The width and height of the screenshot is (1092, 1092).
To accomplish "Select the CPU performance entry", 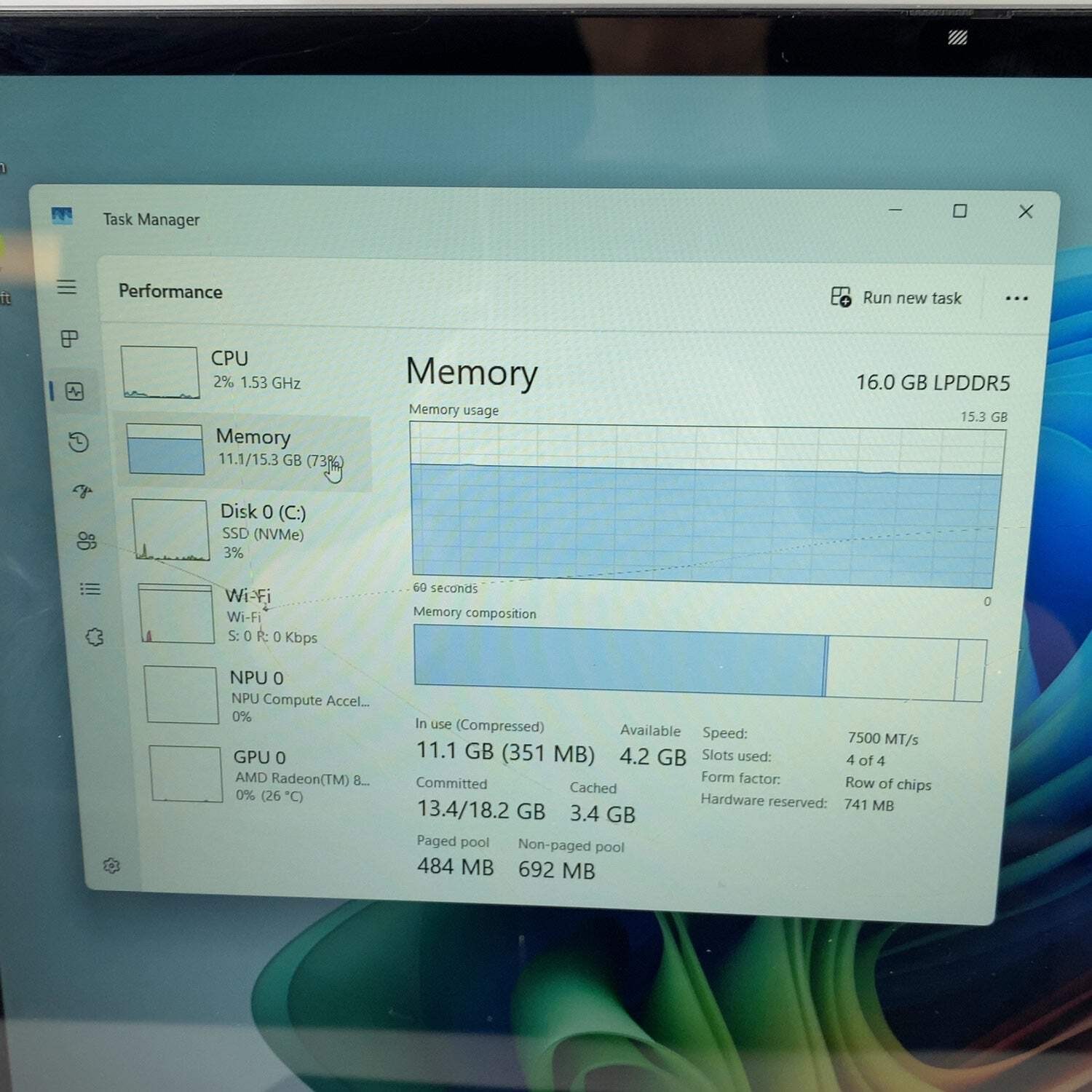I will [x=244, y=372].
